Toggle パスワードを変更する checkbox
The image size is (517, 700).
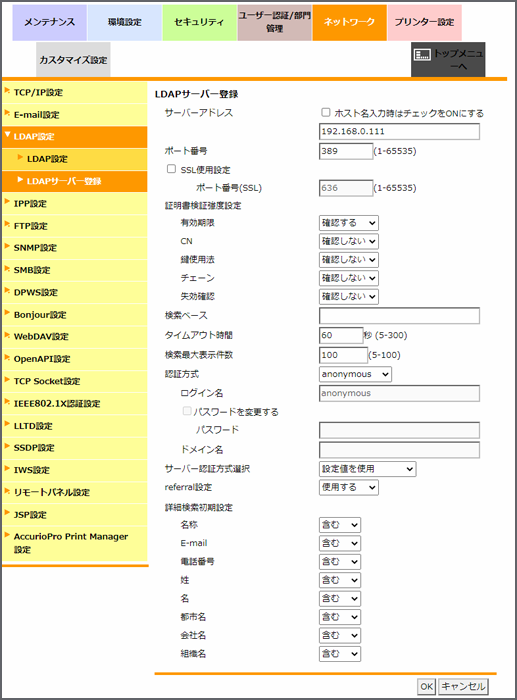point(187,411)
